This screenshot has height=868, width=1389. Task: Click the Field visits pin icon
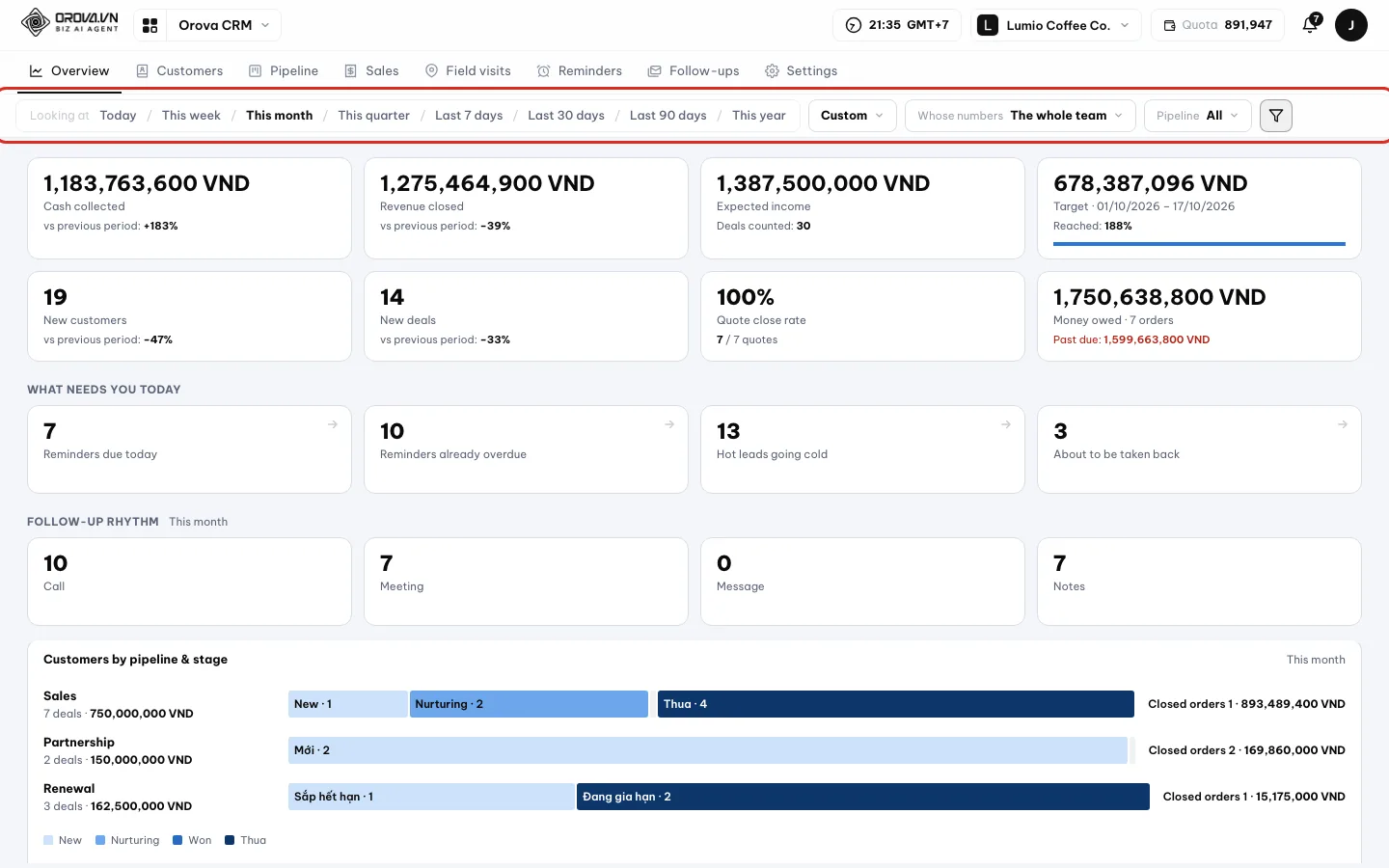point(431,71)
